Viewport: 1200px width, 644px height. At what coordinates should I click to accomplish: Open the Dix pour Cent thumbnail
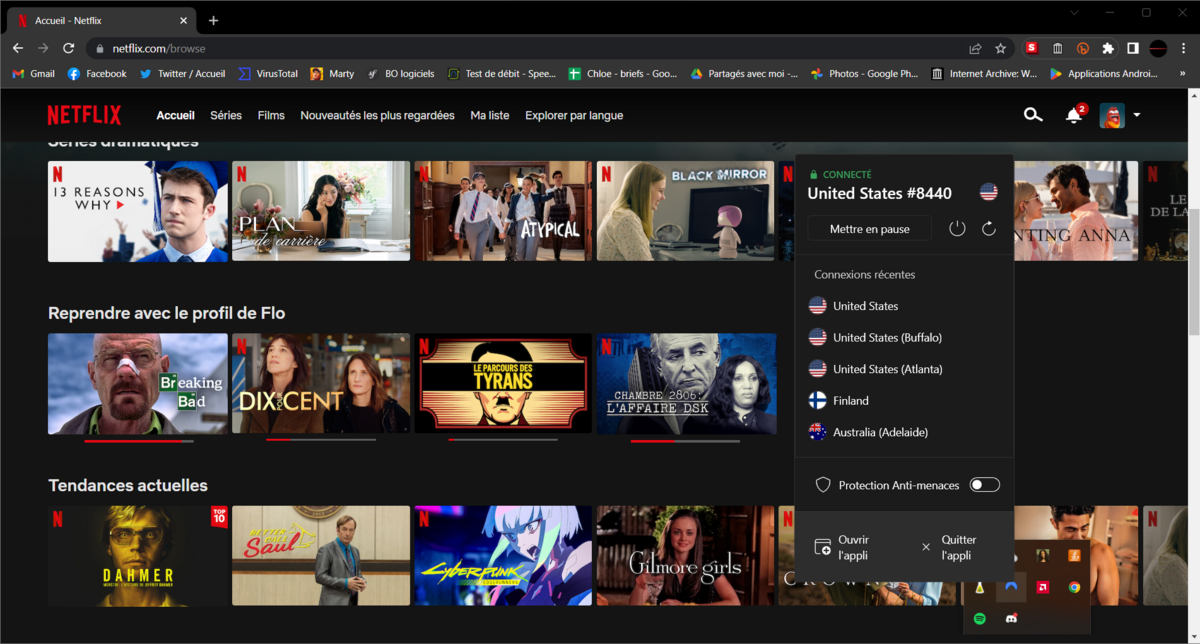pos(321,383)
